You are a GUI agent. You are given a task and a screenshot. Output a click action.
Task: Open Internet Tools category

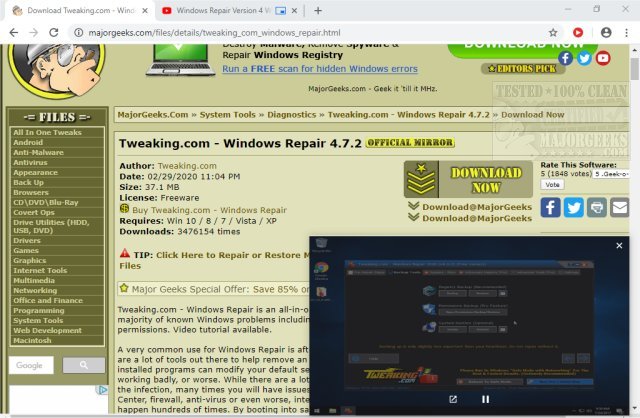tap(40, 270)
